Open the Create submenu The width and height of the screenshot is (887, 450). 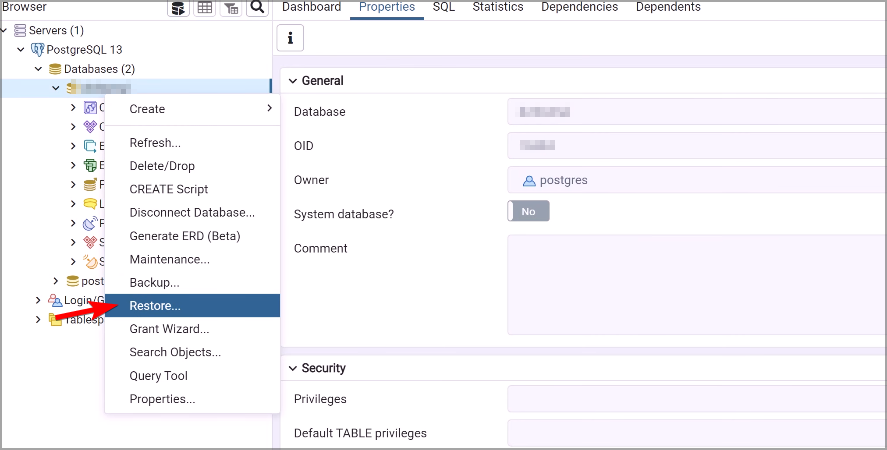pyautogui.click(x=192, y=109)
